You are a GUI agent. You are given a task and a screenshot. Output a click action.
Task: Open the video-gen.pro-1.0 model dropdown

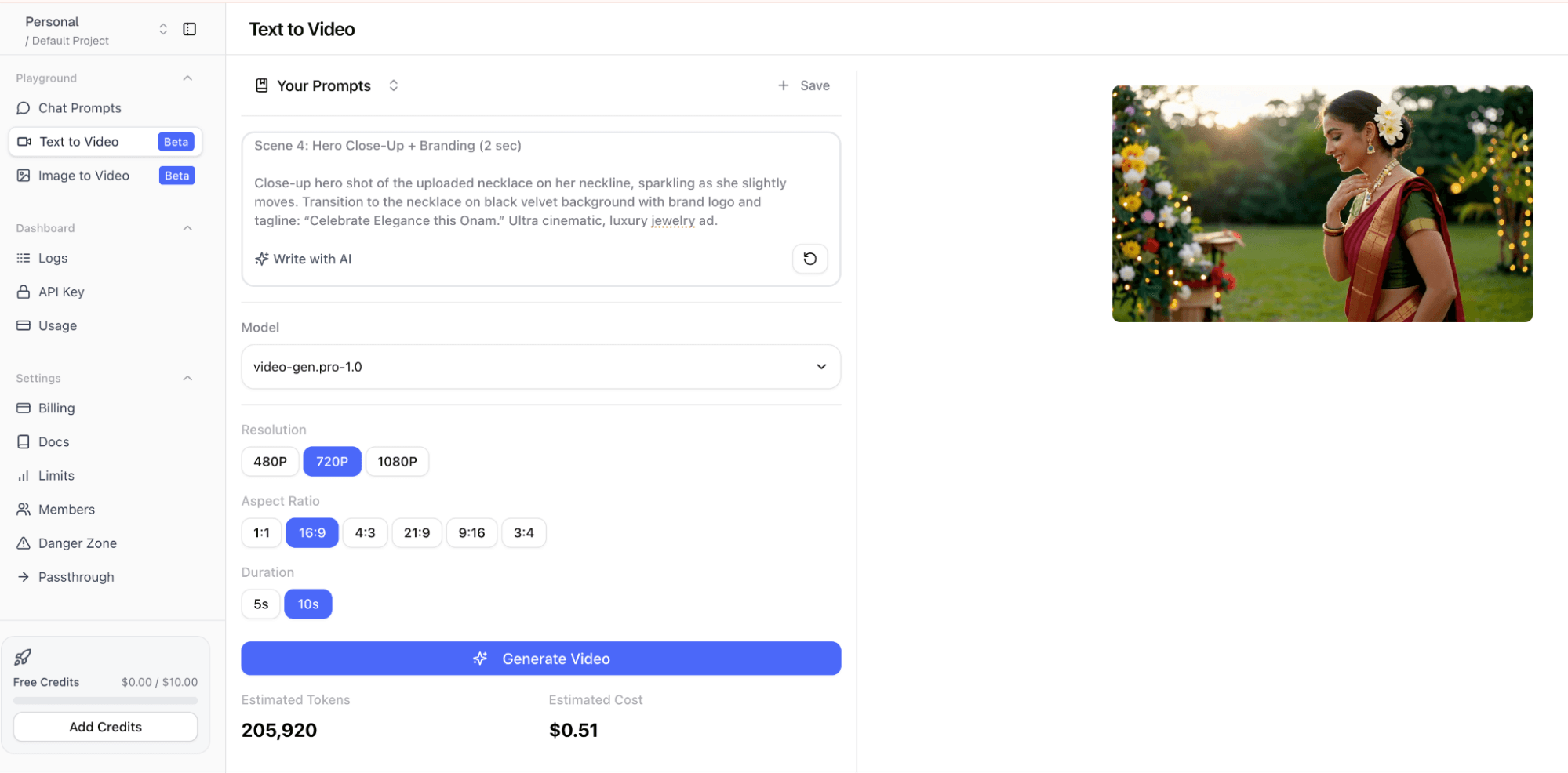(540, 366)
